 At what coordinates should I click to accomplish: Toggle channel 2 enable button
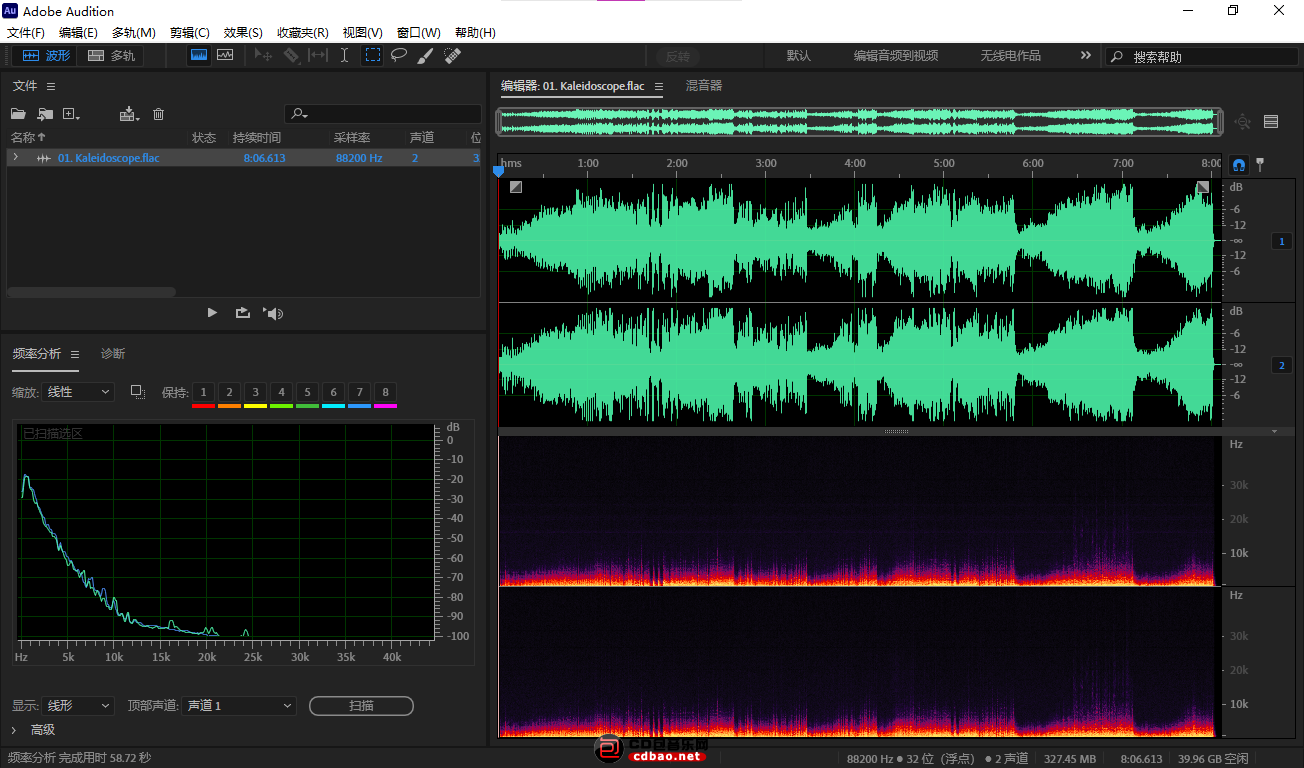tap(1282, 365)
